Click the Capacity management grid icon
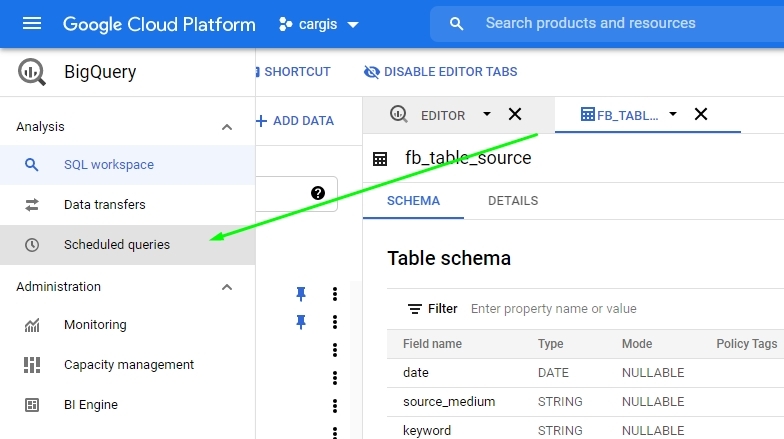This screenshot has width=784, height=439. pos(32,364)
